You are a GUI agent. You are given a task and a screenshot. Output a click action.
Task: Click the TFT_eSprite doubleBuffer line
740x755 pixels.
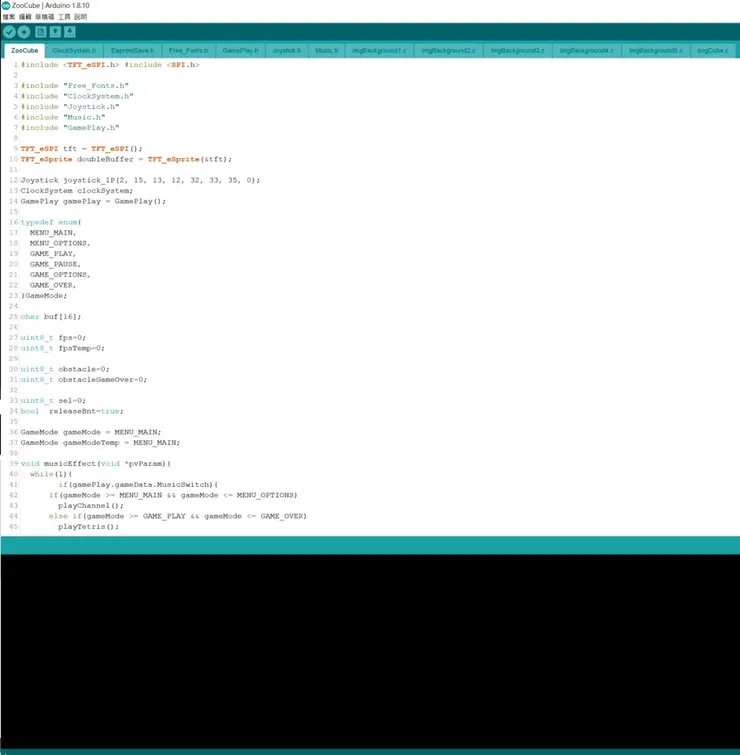coord(126,159)
